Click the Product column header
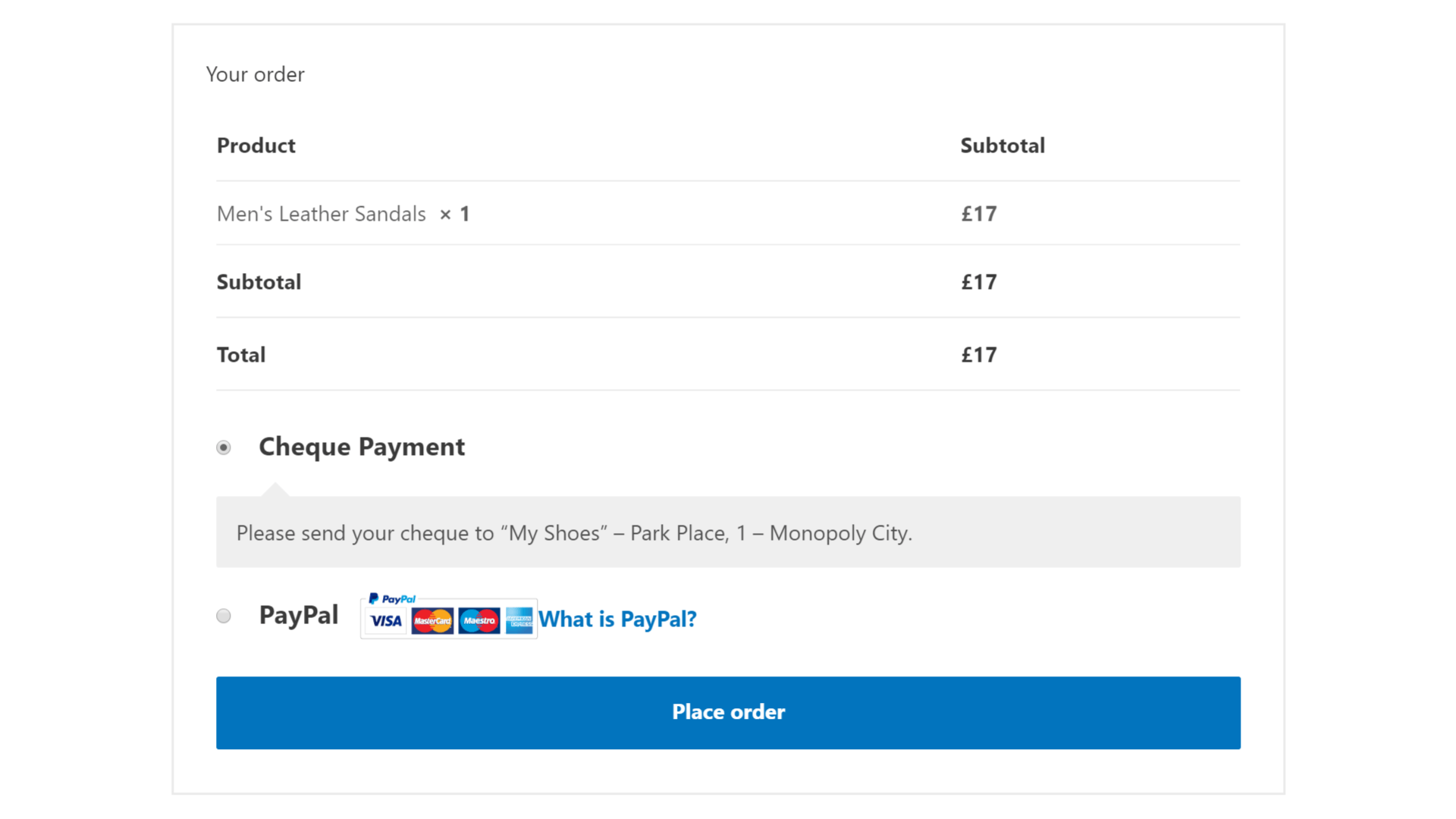The height and width of the screenshot is (819, 1456). (x=256, y=146)
